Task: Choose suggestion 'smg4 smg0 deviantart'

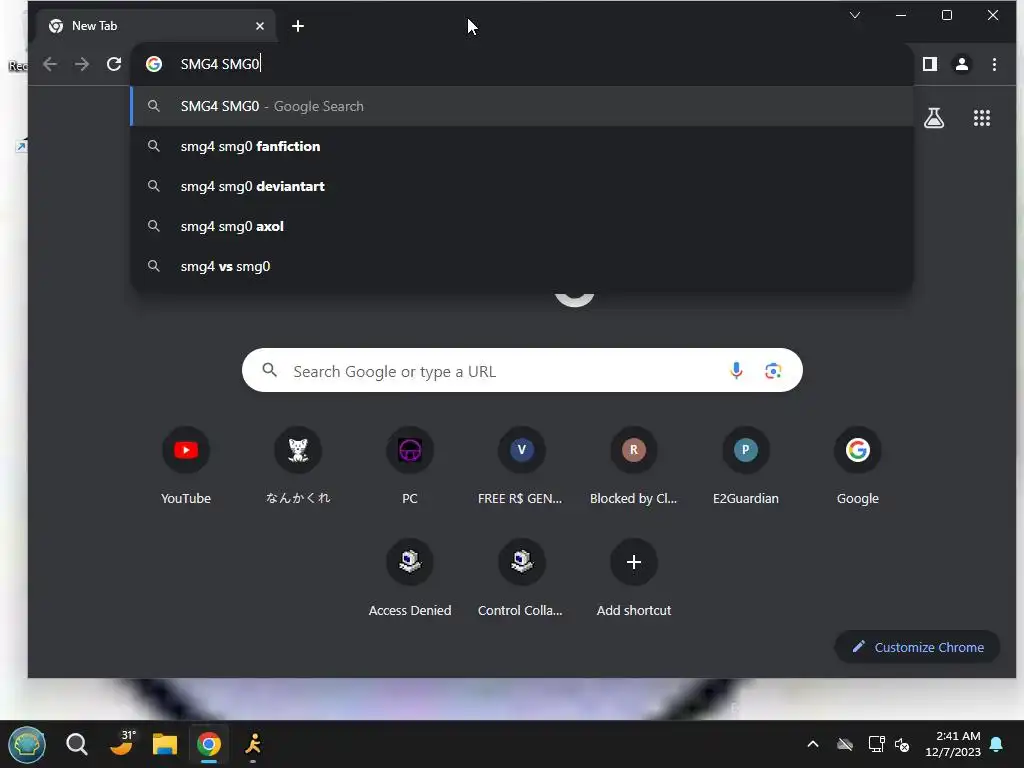Action: click(522, 186)
